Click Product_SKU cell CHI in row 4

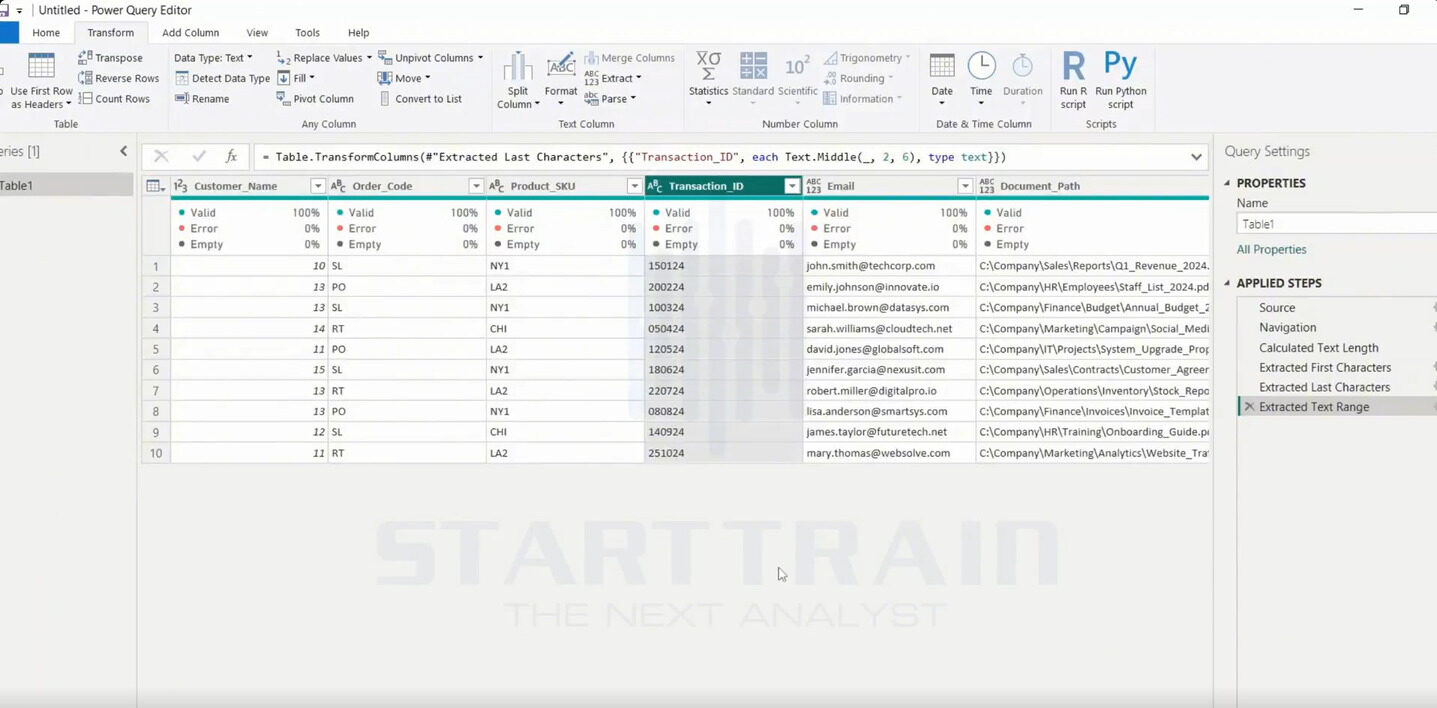click(x=565, y=328)
